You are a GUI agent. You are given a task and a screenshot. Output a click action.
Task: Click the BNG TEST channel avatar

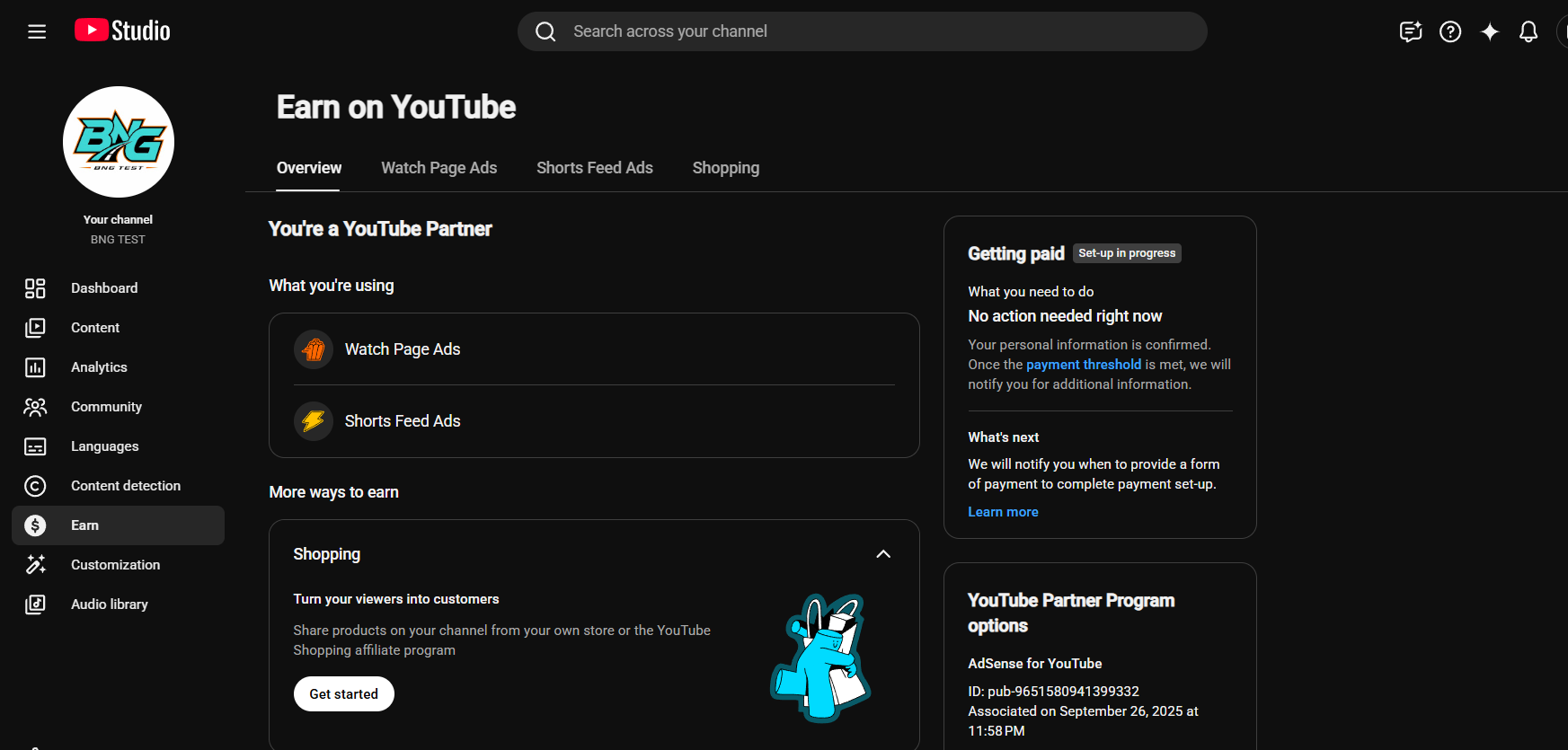pyautogui.click(x=119, y=142)
